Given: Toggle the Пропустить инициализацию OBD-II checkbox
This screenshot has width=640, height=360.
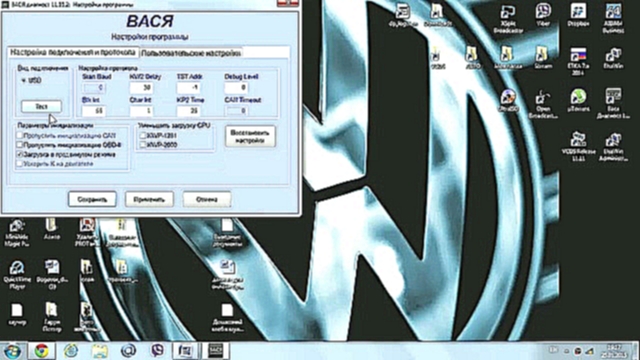Looking at the screenshot, I should tap(19, 144).
